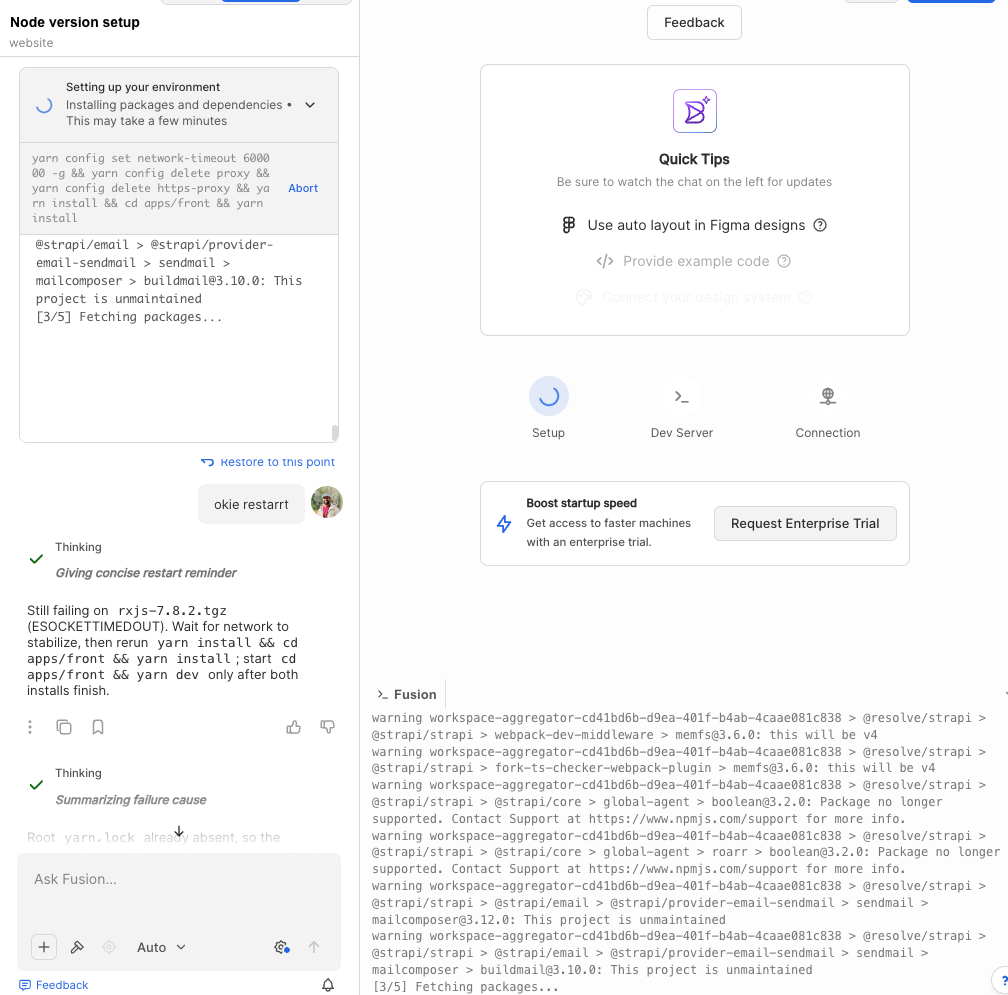Open help for Provide example code tip
The width and height of the screenshot is (1008, 995).
coord(784,261)
